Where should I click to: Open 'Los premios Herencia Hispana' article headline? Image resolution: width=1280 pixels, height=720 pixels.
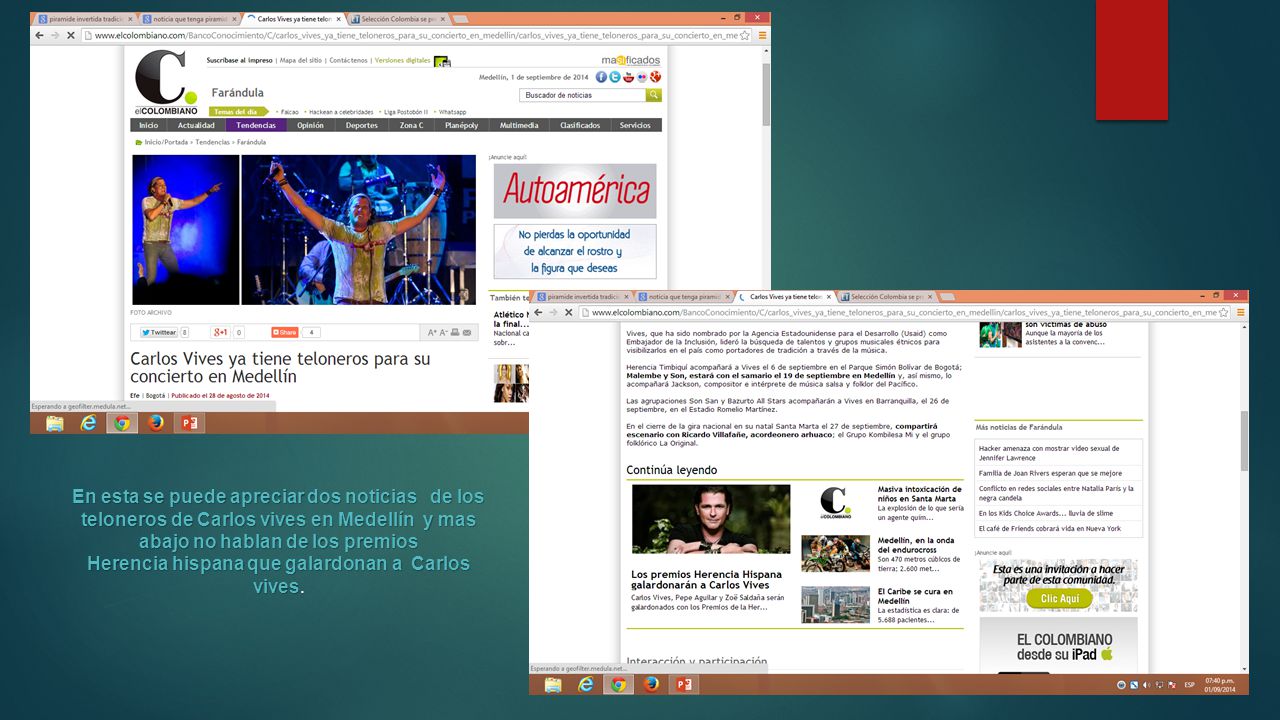pyautogui.click(x=707, y=579)
